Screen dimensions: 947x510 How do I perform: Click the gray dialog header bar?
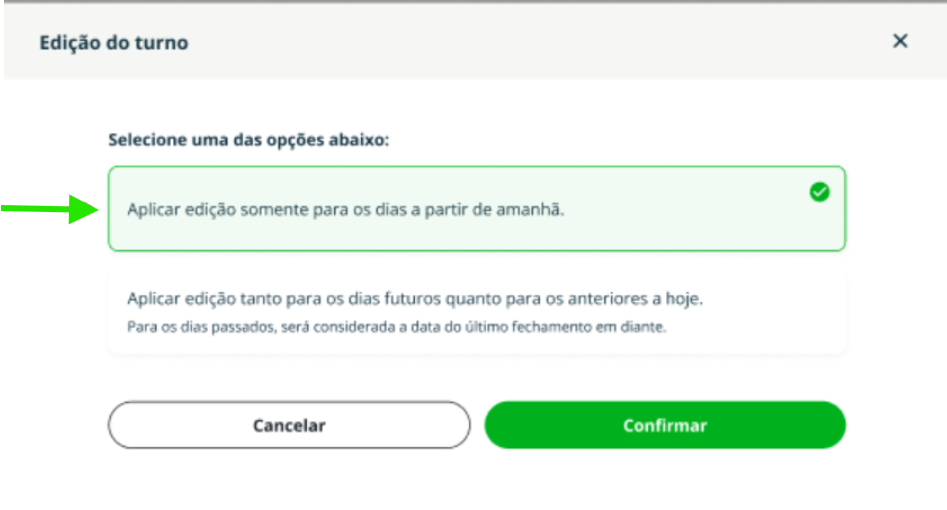click(x=475, y=41)
